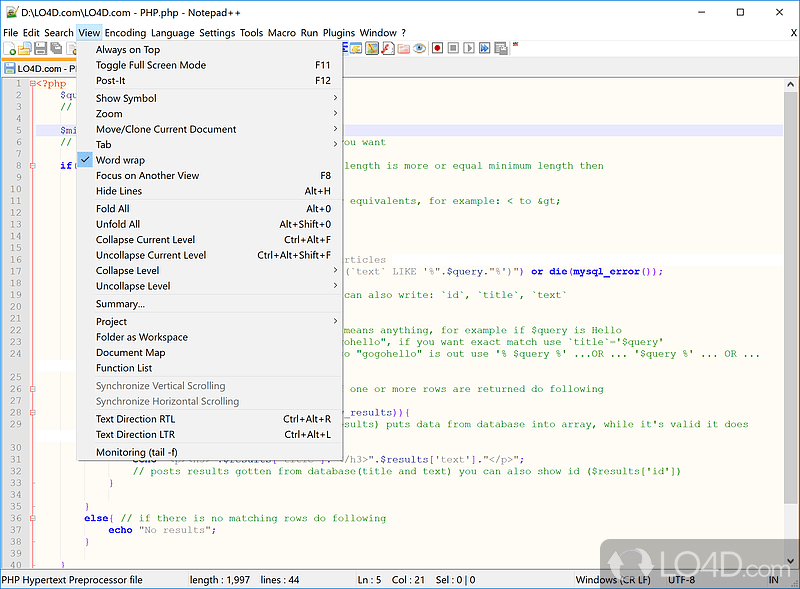Open the Plugins menu
The image size is (800, 589).
coord(339,33)
